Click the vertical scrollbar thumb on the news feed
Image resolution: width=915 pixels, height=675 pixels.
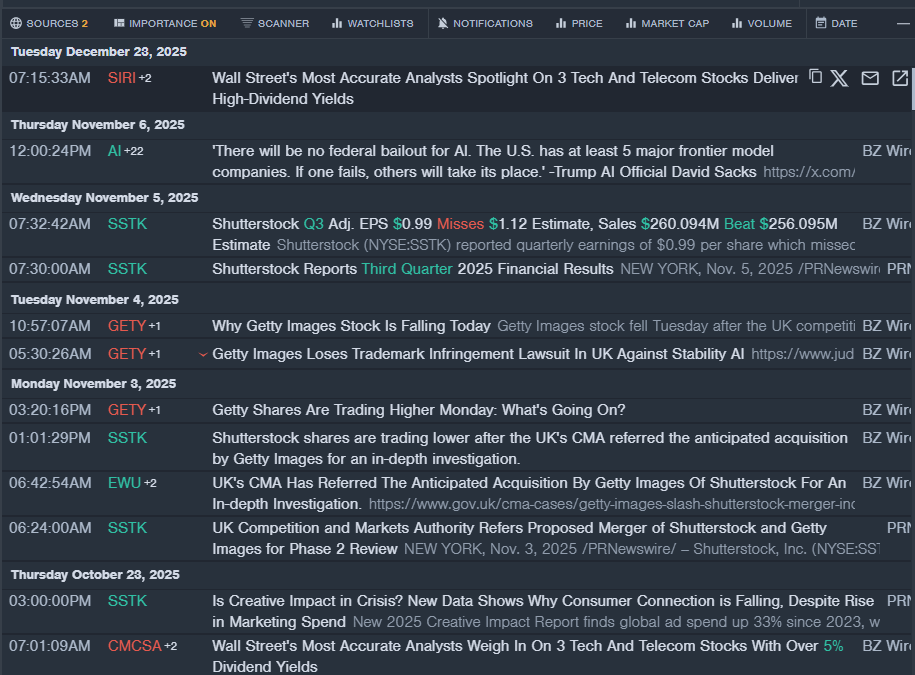pos(913,88)
